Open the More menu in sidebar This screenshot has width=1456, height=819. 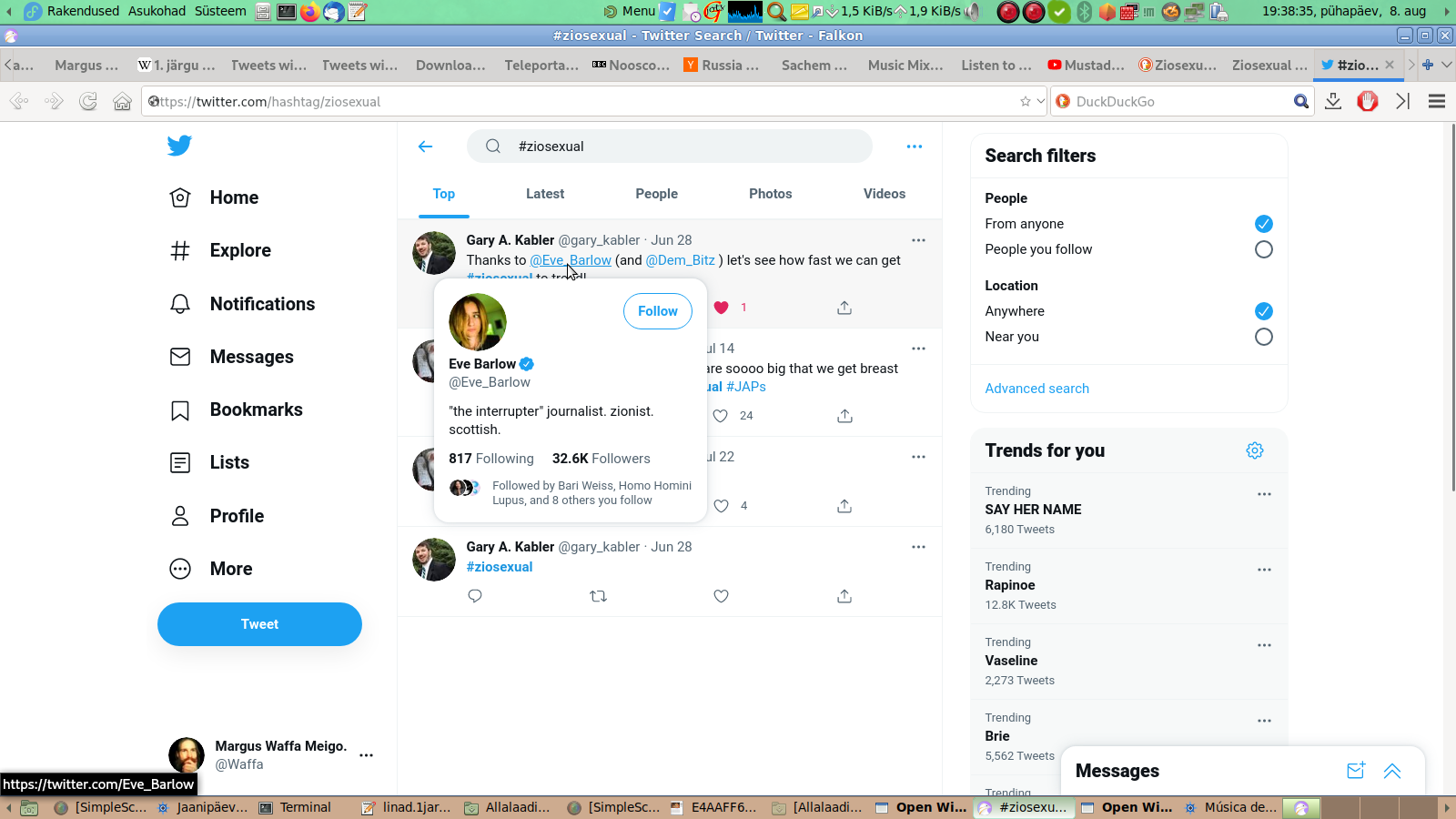(x=211, y=569)
